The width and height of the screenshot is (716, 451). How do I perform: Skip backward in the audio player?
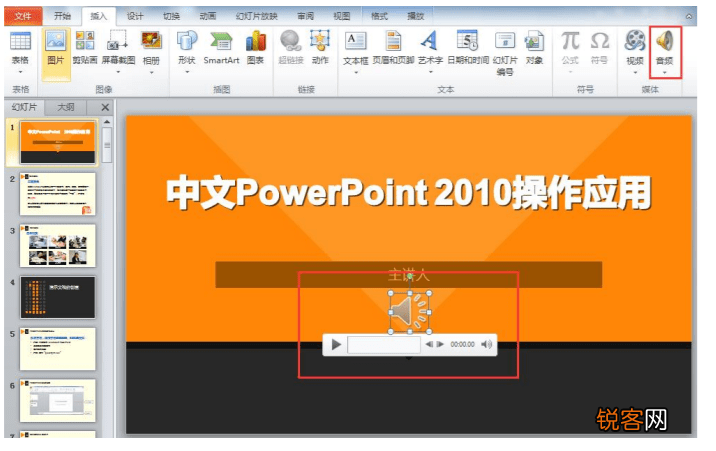[429, 344]
